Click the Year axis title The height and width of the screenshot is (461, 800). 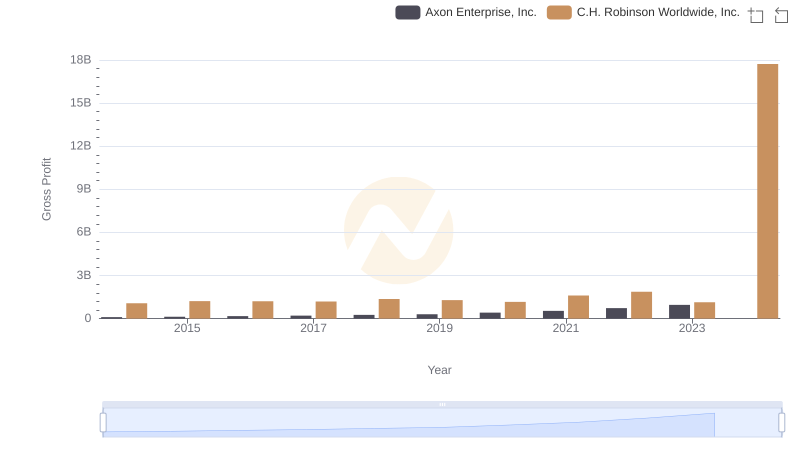[x=439, y=370]
